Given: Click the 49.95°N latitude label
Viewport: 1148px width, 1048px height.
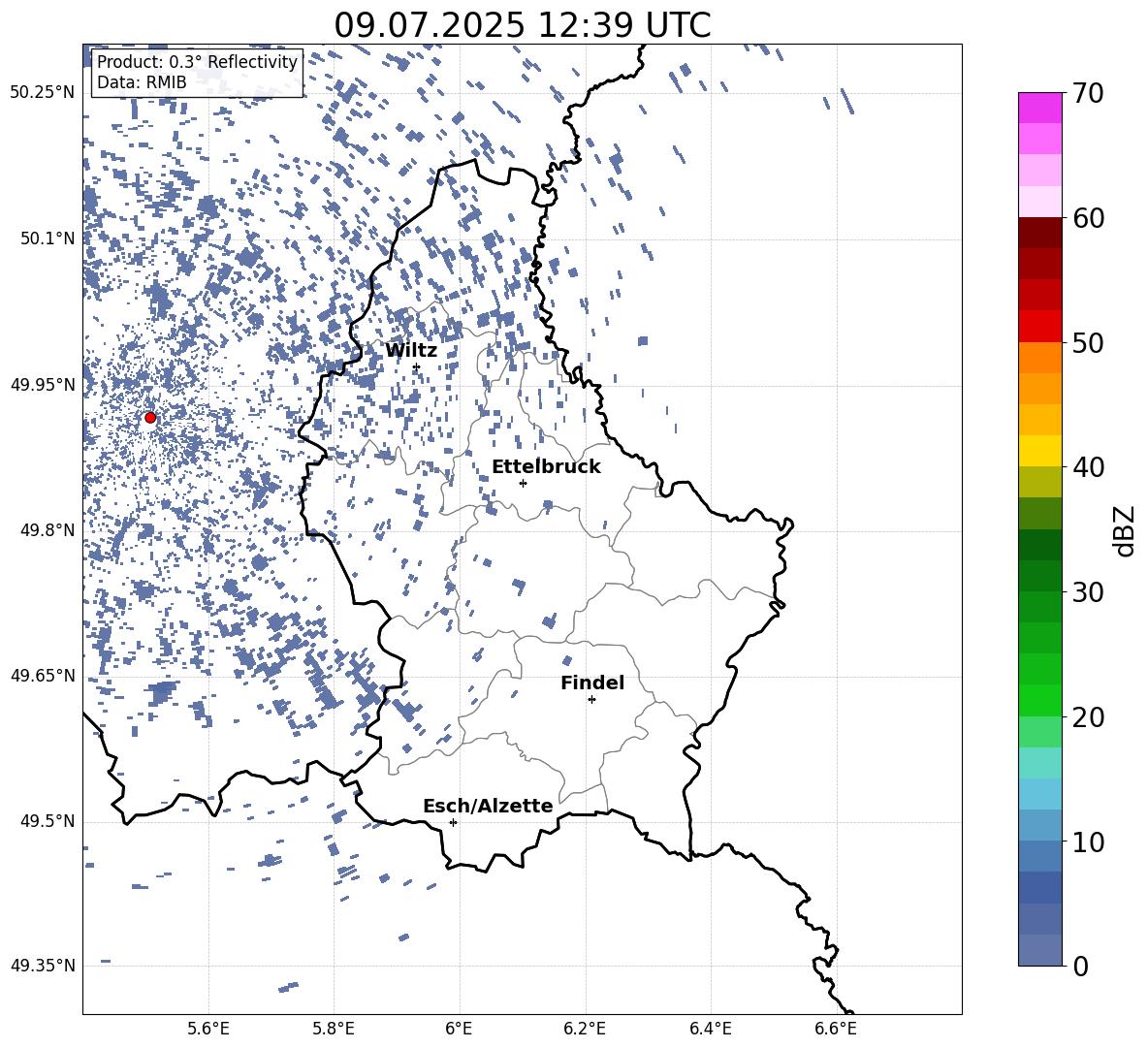Looking at the screenshot, I should coord(43,385).
